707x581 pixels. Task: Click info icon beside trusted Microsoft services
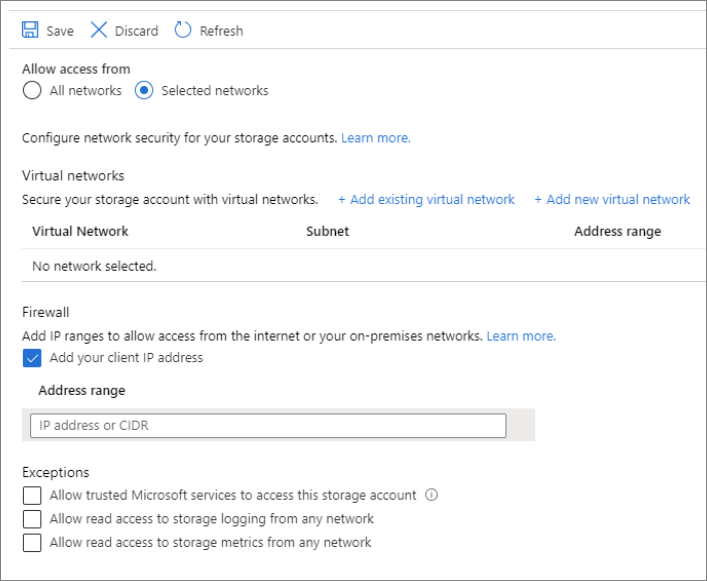pos(432,495)
